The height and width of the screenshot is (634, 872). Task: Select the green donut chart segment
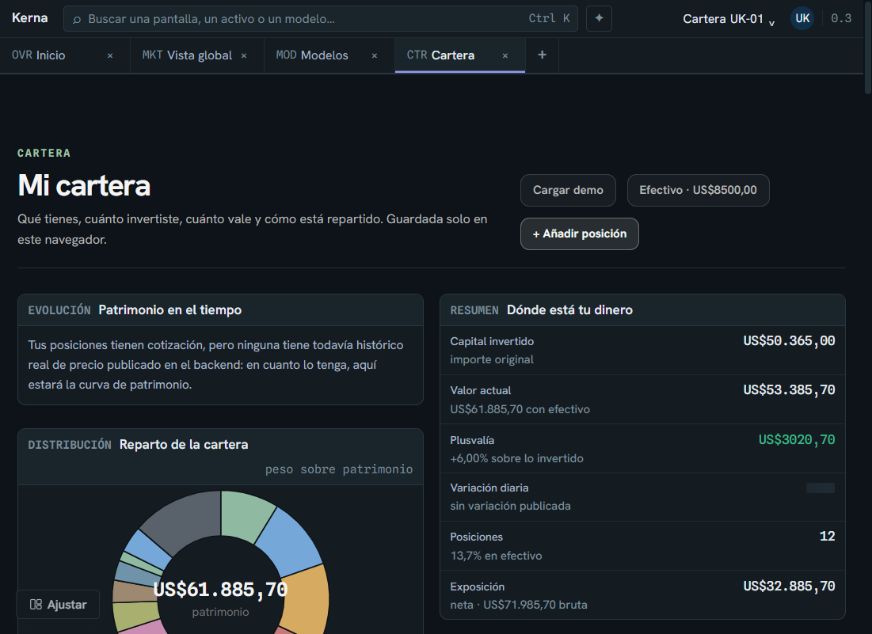(x=244, y=513)
